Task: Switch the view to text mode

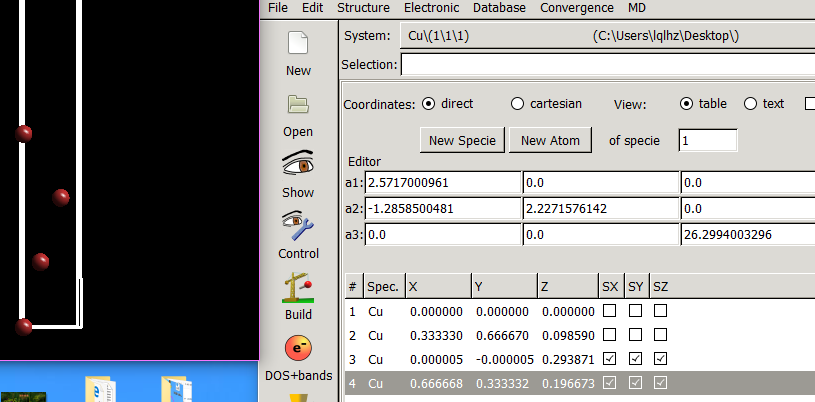Action: click(x=750, y=104)
